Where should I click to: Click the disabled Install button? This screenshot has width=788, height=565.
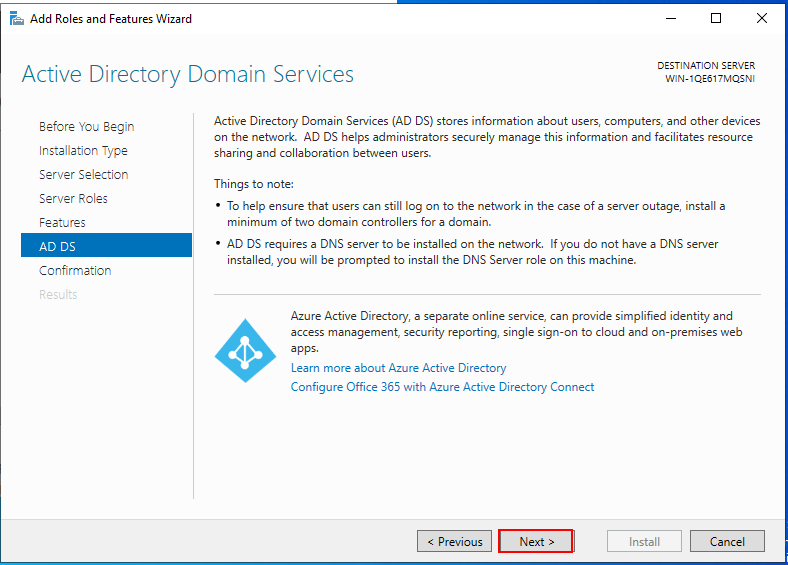(644, 541)
